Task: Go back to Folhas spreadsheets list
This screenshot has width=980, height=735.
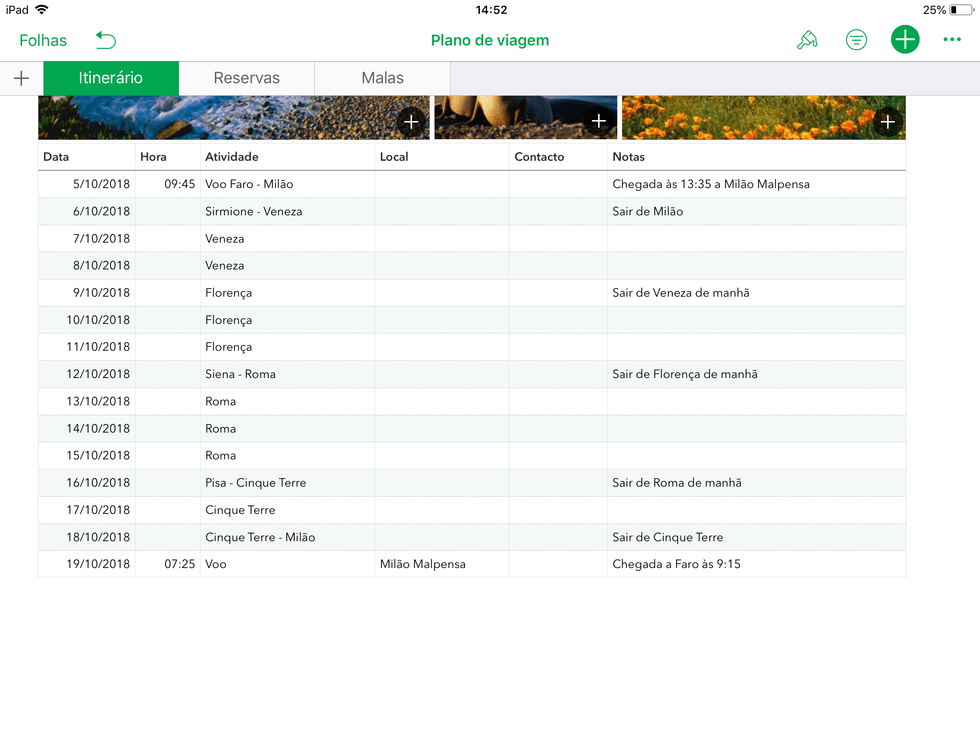Action: [42, 41]
